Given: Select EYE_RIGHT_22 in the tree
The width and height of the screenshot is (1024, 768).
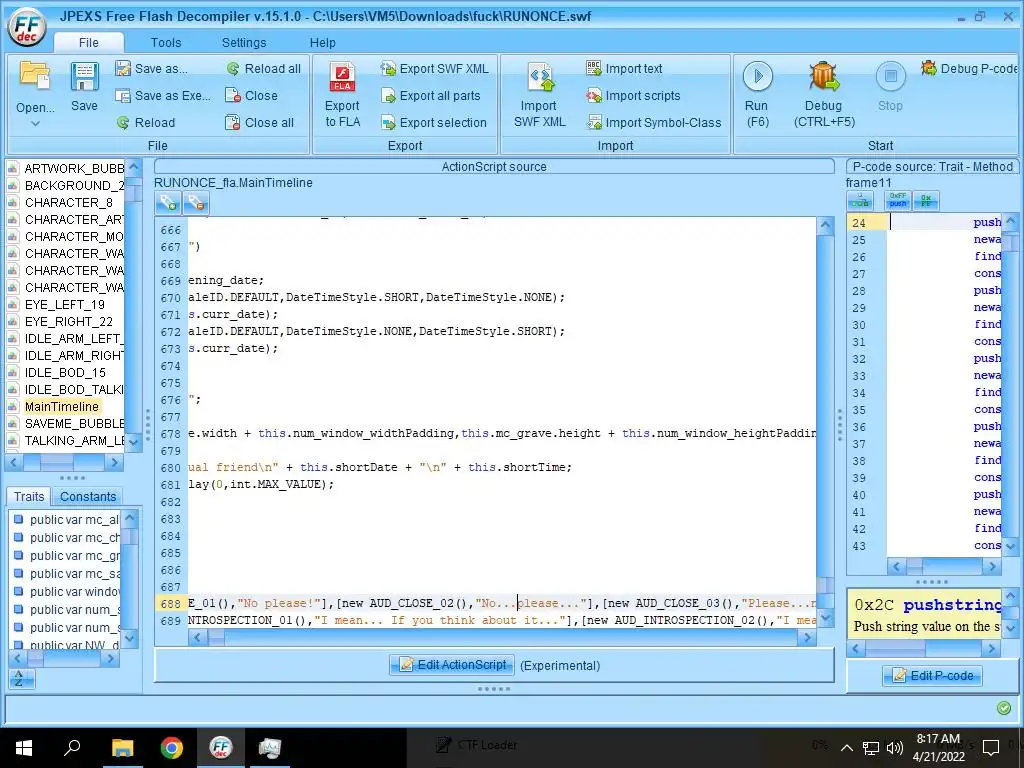Looking at the screenshot, I should pyautogui.click(x=69, y=321).
